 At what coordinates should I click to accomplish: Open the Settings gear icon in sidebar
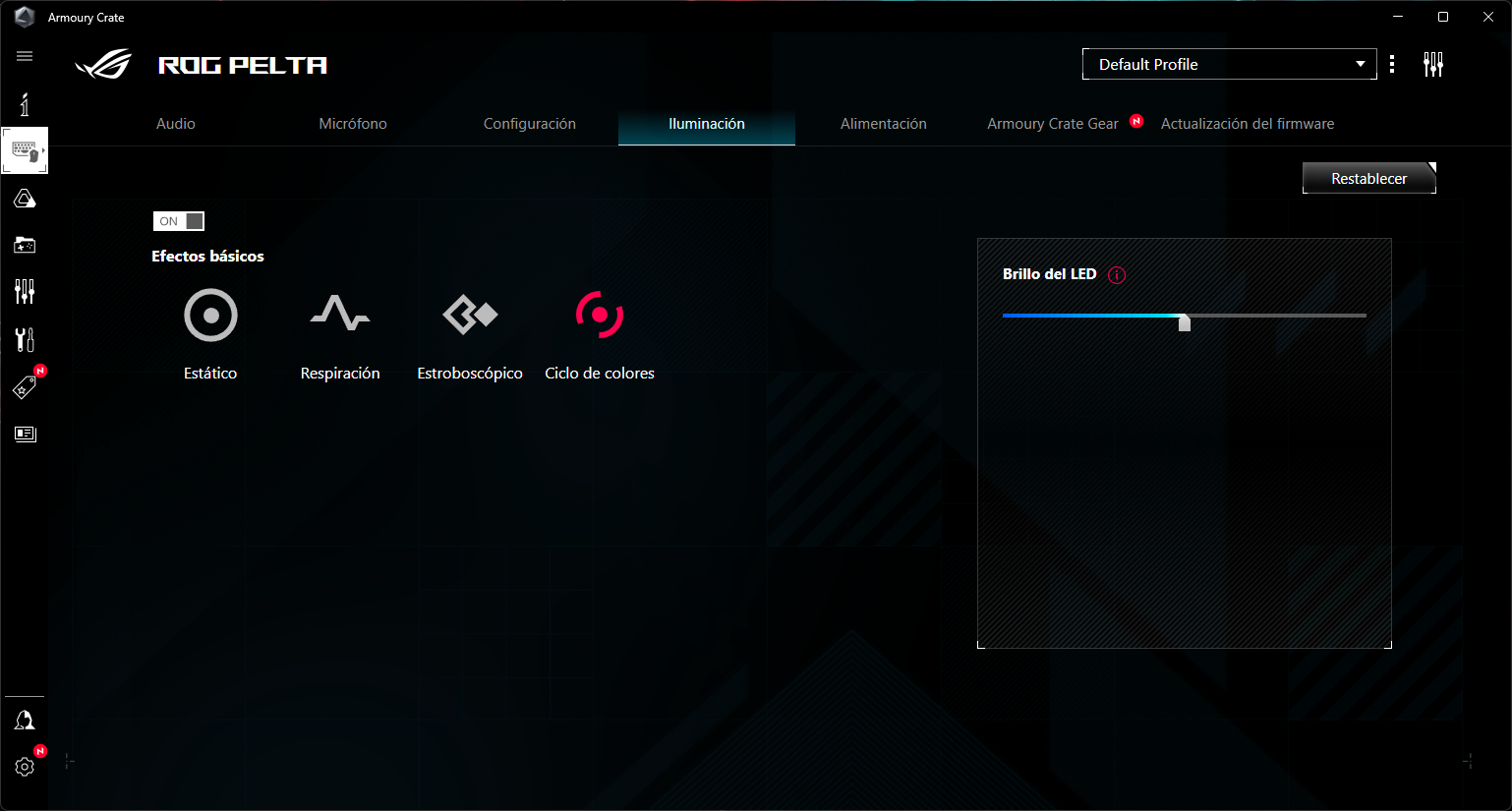[x=25, y=767]
